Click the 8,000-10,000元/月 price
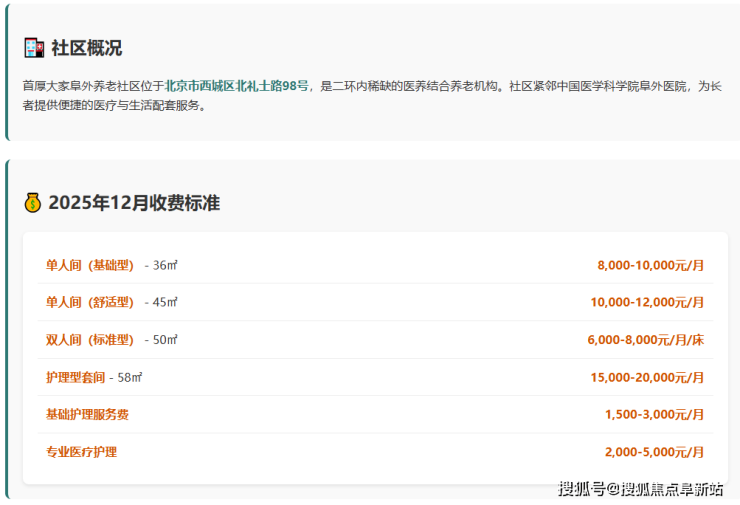Viewport: 740px width, 505px height. click(x=650, y=265)
